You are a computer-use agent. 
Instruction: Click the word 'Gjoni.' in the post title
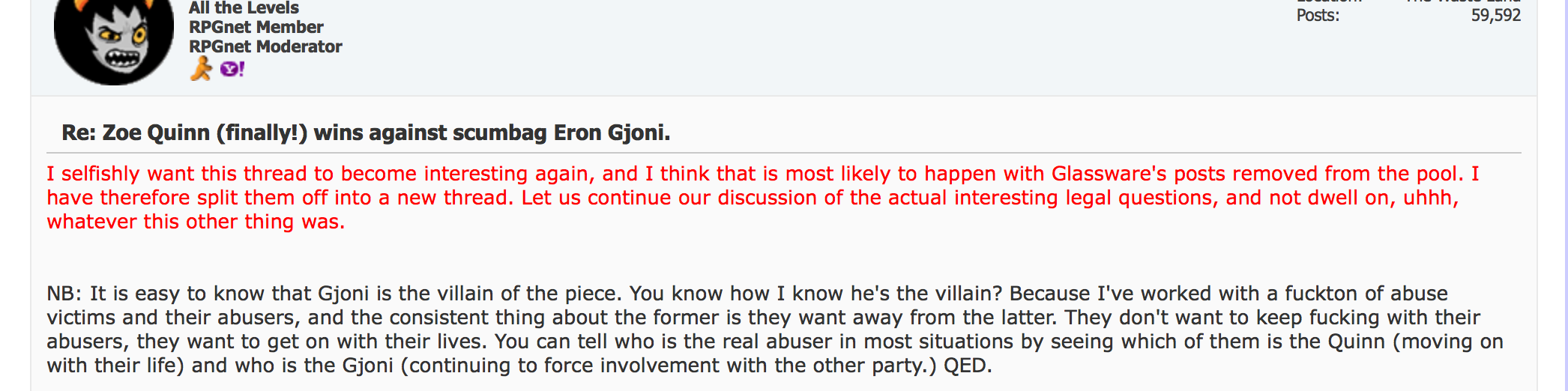coord(639,133)
